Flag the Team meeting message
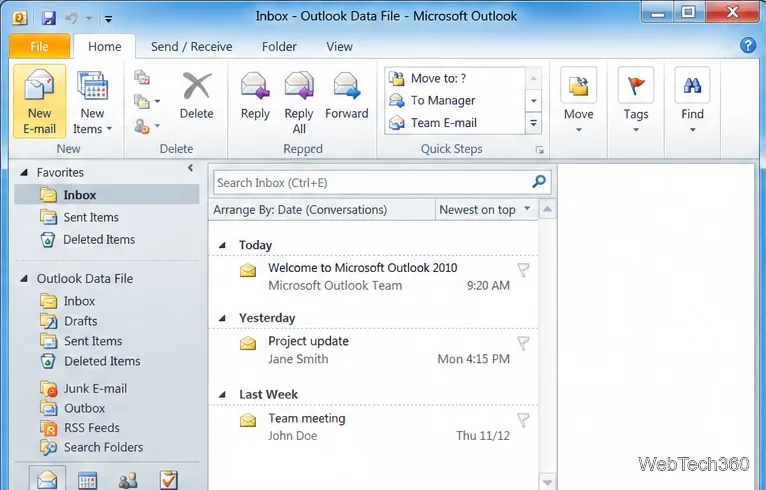This screenshot has width=766, height=490. [523, 420]
